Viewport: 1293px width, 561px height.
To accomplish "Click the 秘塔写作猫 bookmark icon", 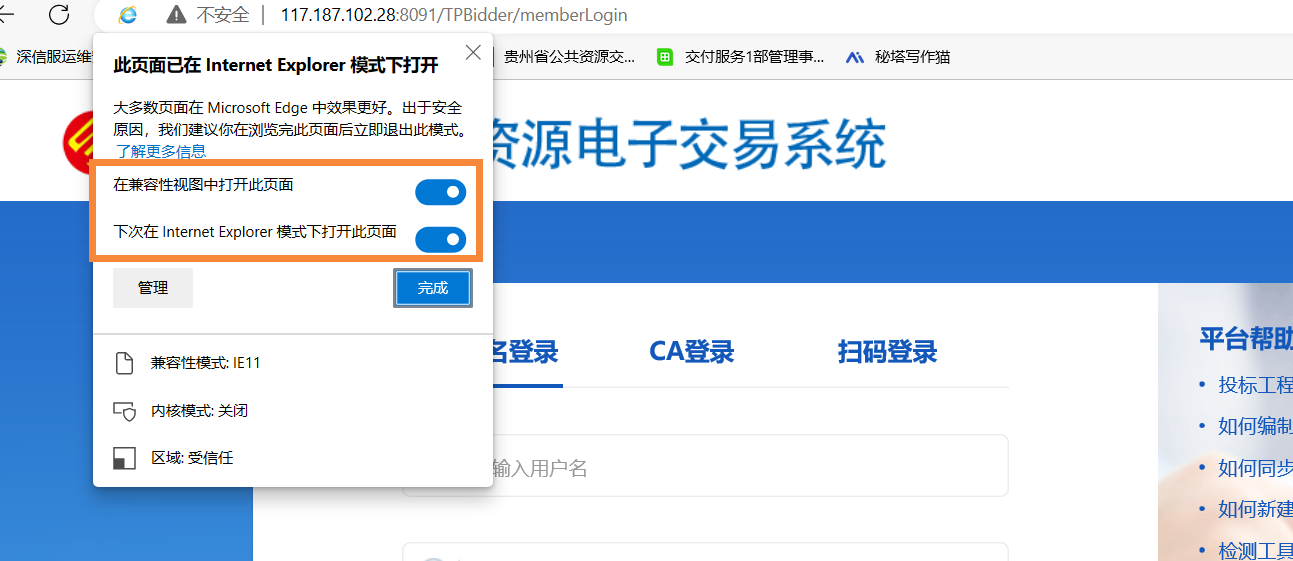I will (854, 57).
